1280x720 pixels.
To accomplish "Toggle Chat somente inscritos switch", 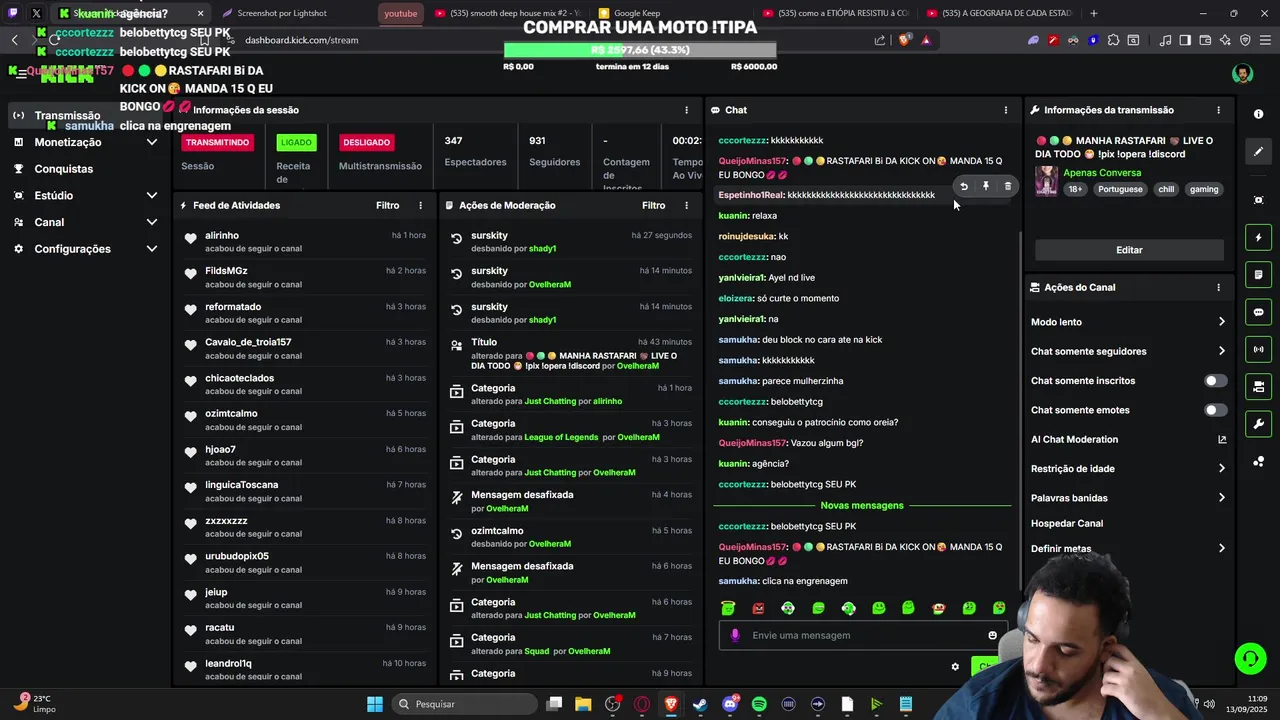I will click(x=1215, y=381).
